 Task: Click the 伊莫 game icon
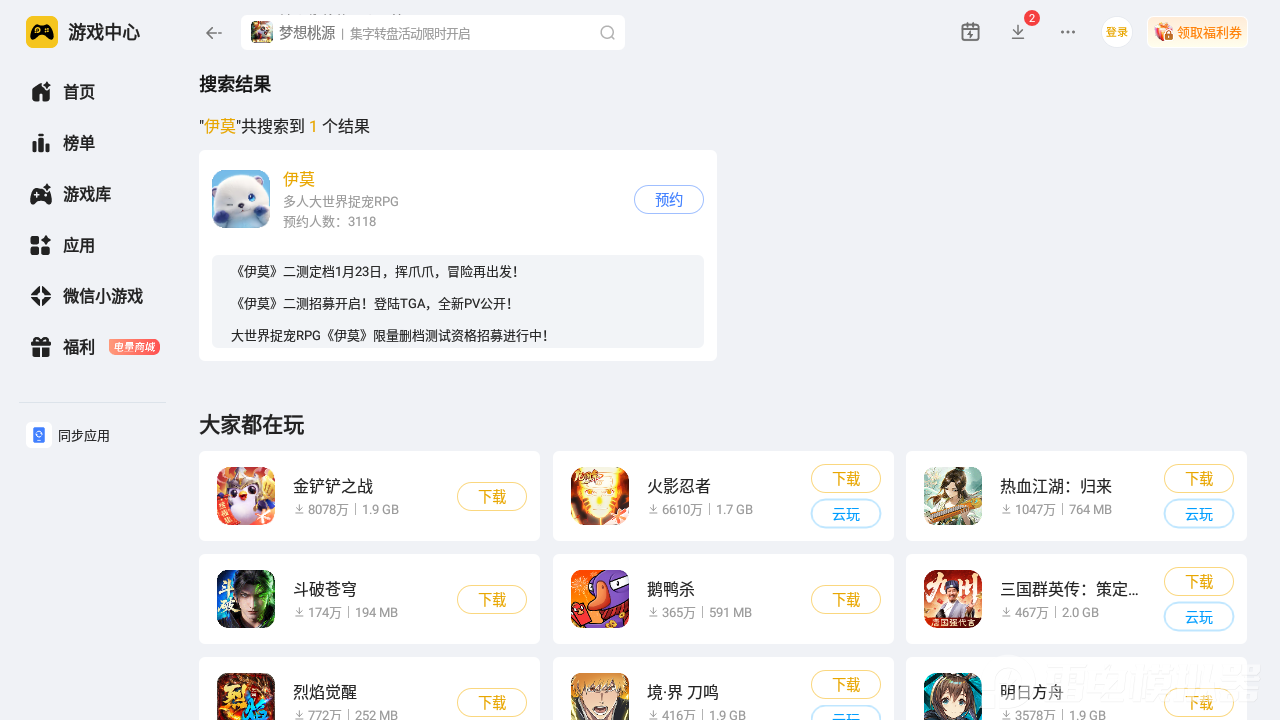click(241, 199)
